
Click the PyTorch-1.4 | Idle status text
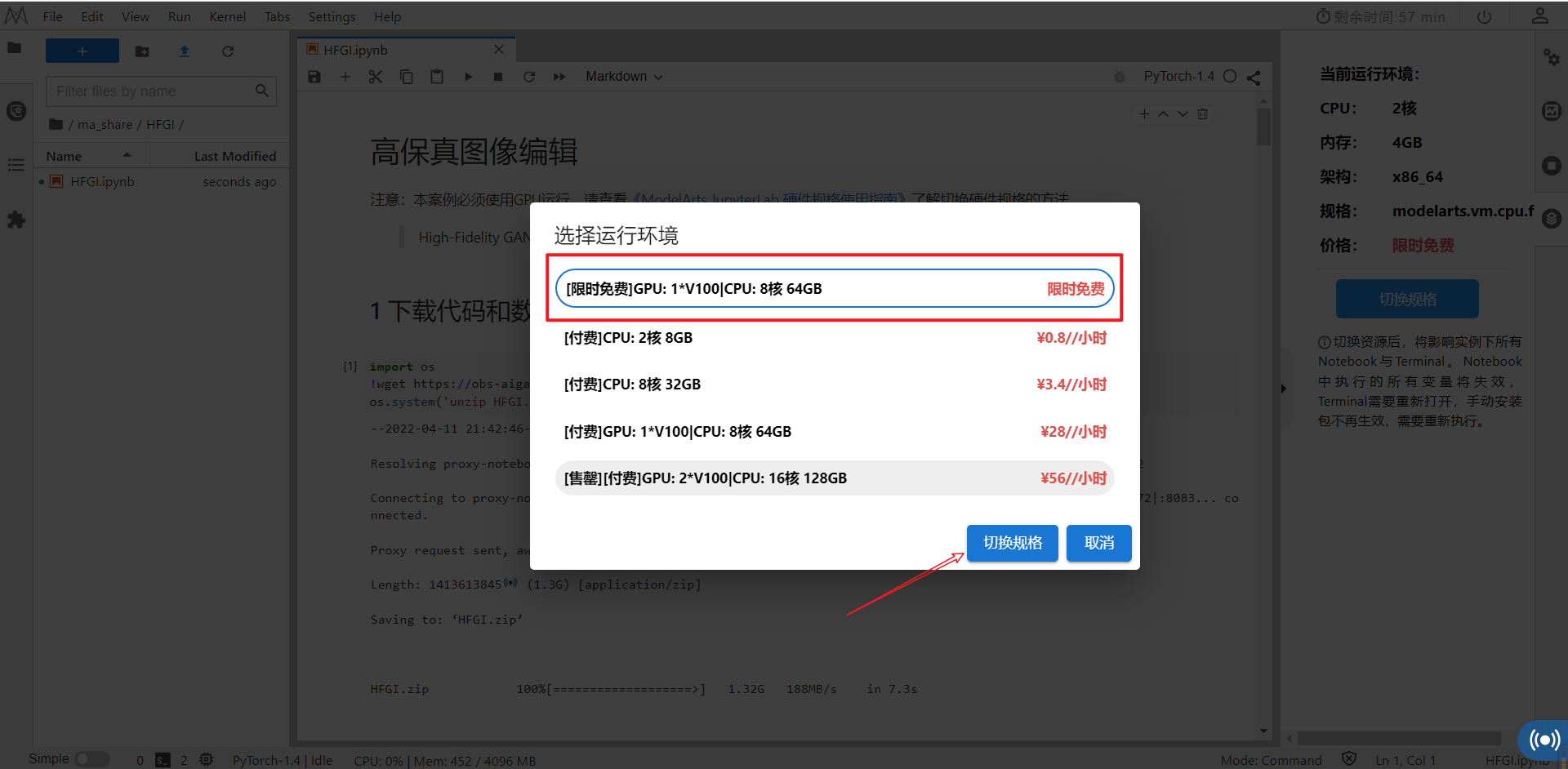pos(283,761)
